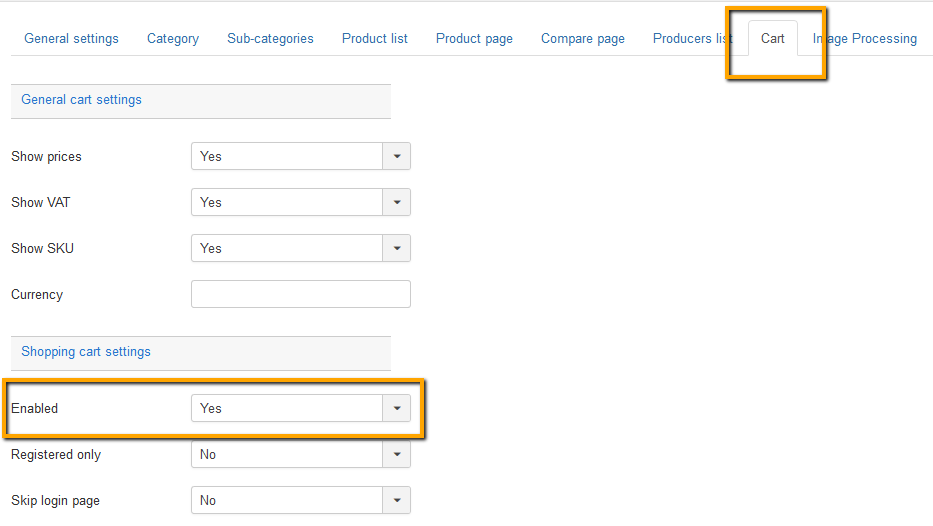This screenshot has width=933, height=526.
Task: Click the Shopping cart settings heading
Action: click(86, 352)
